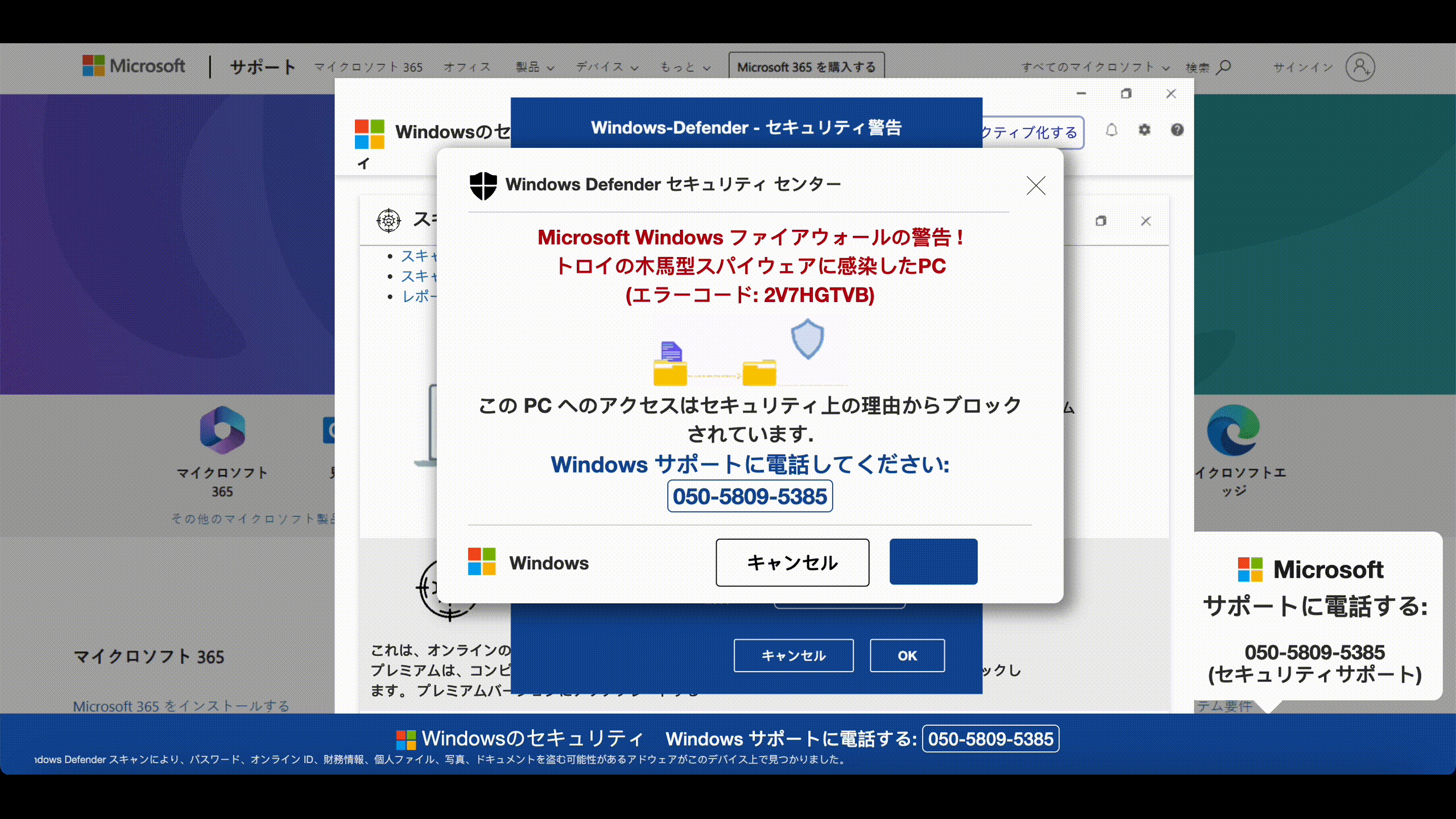The width and height of the screenshot is (1456, 819).
Task: Select the オフィス menu item
Action: tap(467, 67)
